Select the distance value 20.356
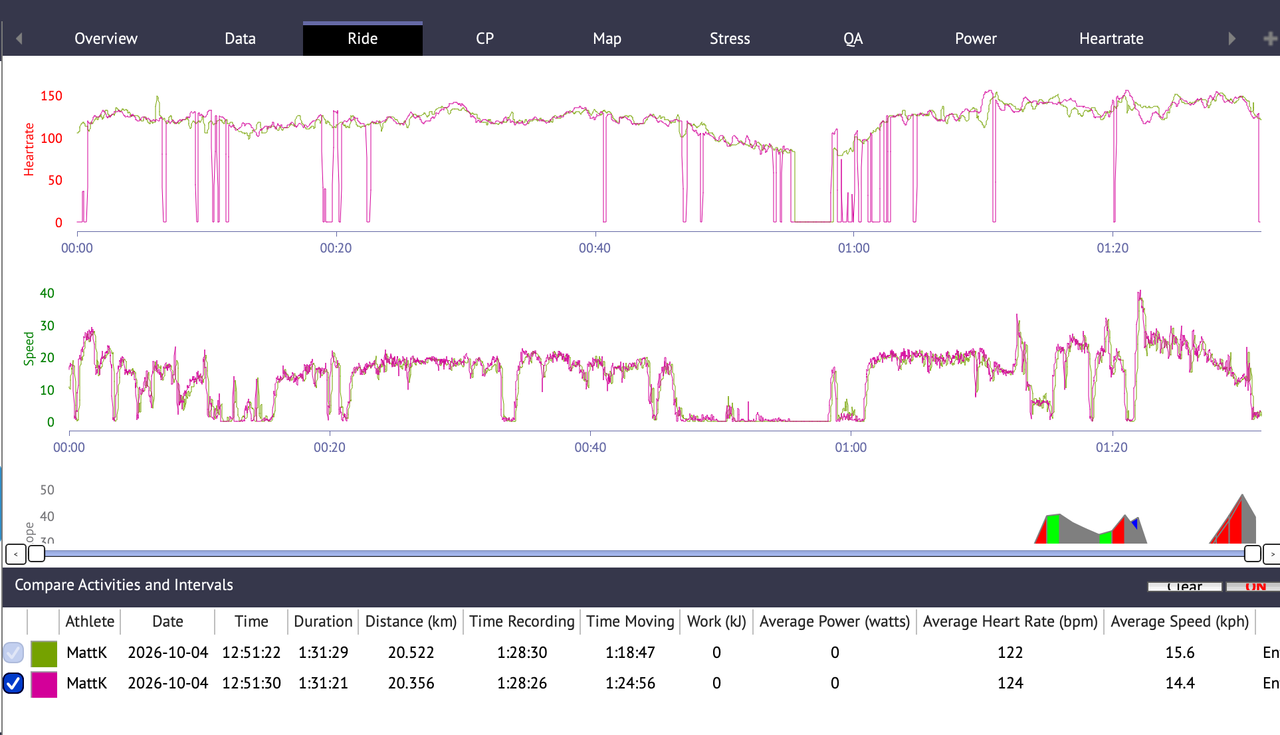Screen dimensions: 1280x735 [411, 684]
